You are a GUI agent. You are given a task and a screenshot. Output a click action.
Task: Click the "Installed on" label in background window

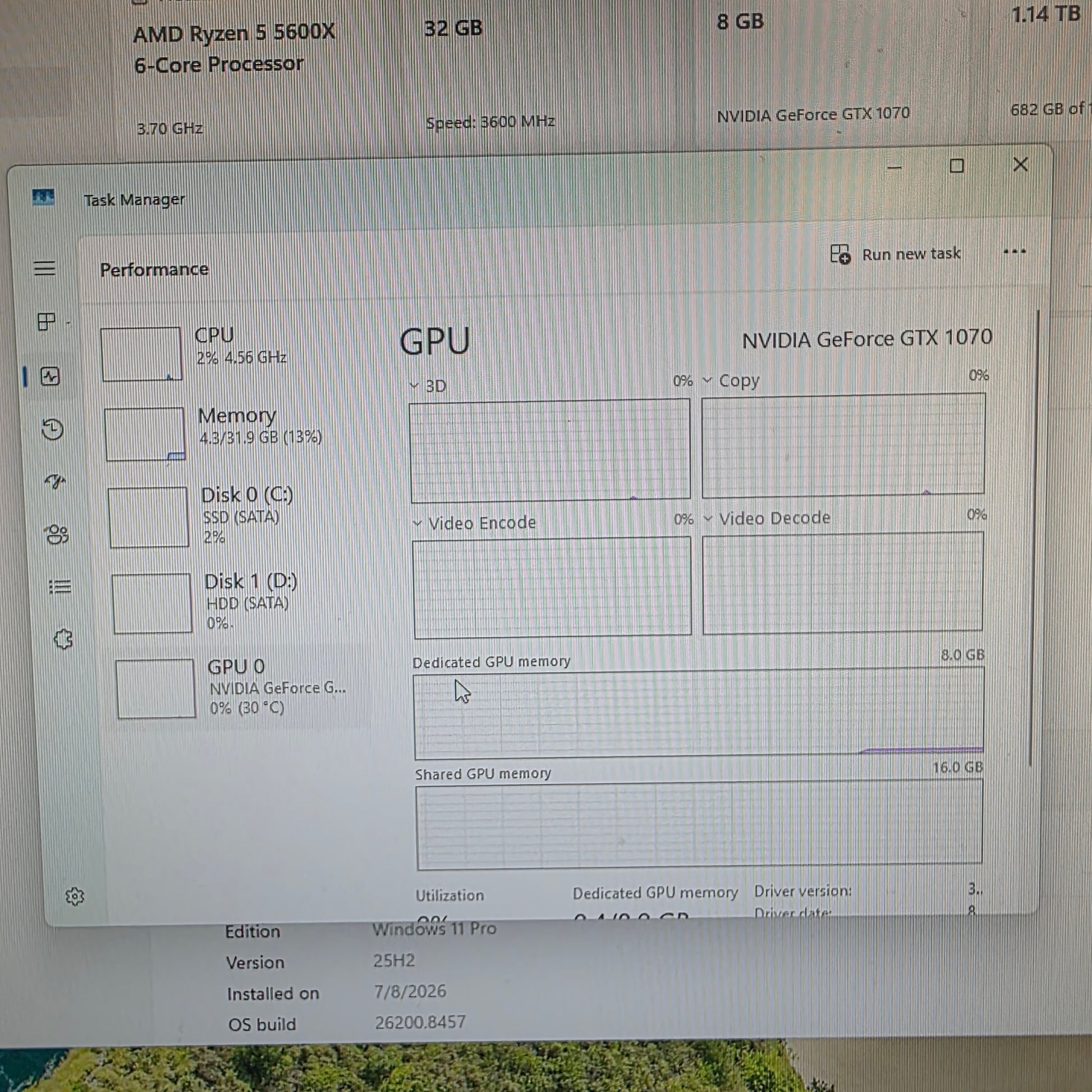(273, 994)
